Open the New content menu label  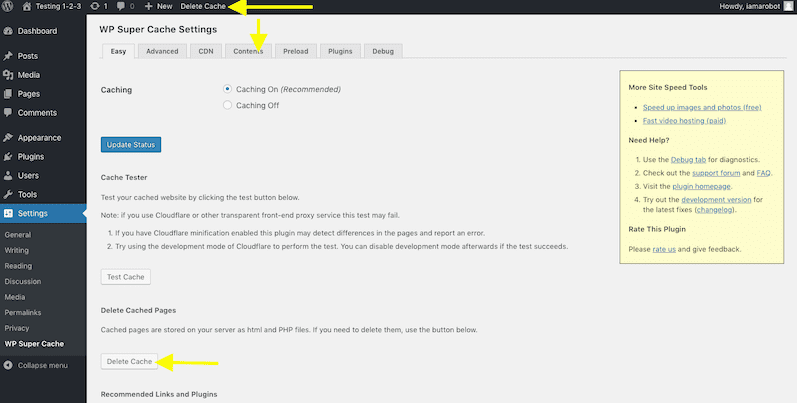pyautogui.click(x=165, y=7)
